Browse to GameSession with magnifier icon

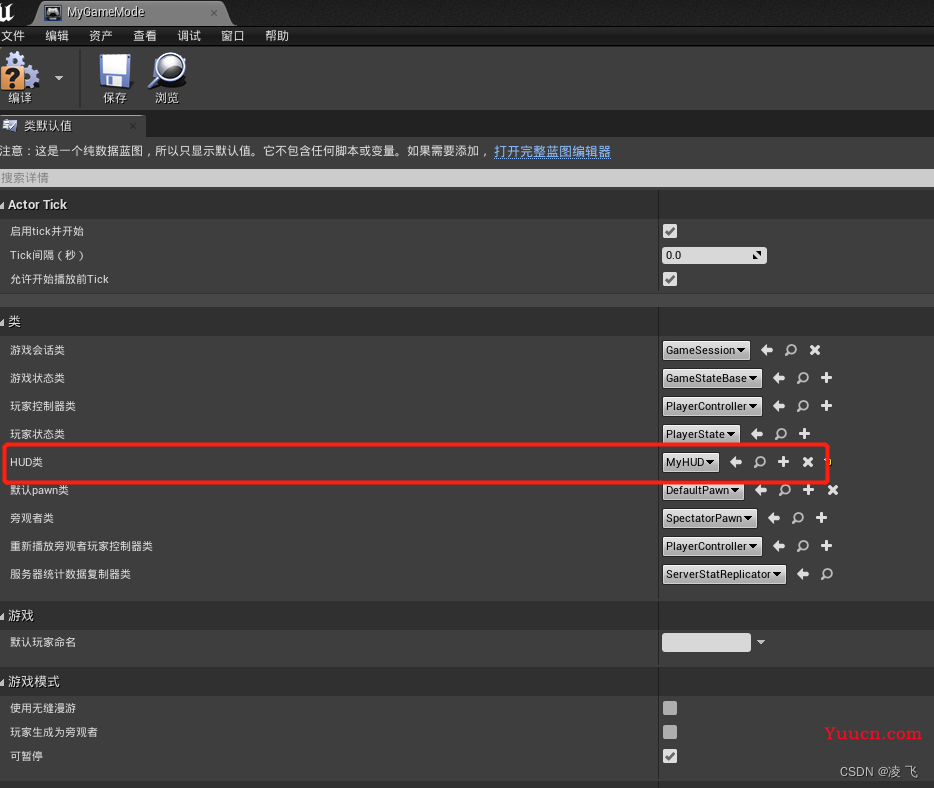(x=791, y=350)
